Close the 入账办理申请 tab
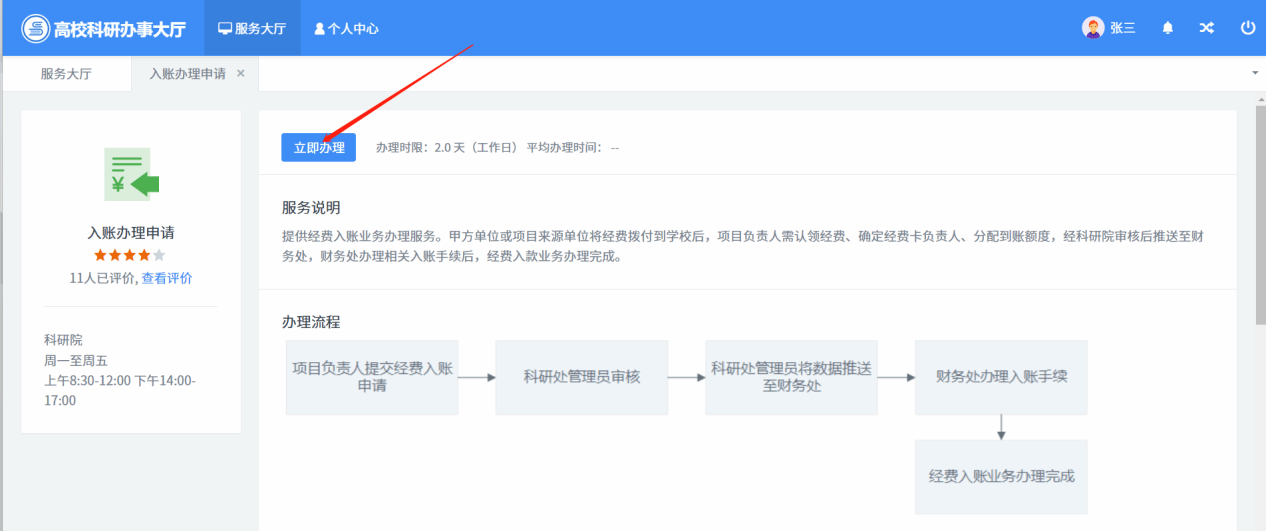1266x531 pixels. click(x=241, y=74)
